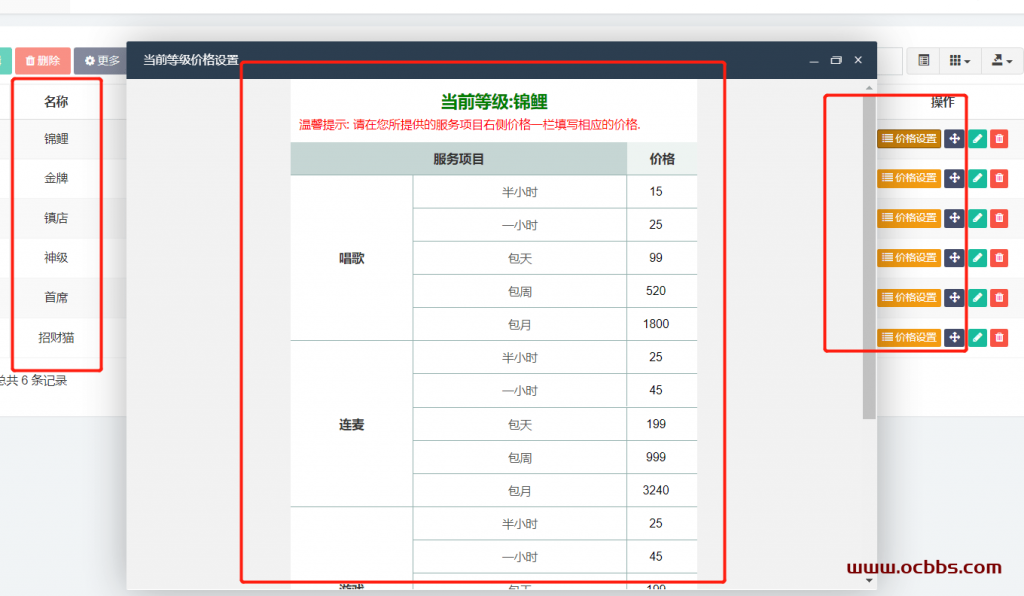Click the move icon in 锦鲤 row
Image resolution: width=1024 pixels, height=596 pixels.
tap(954, 138)
